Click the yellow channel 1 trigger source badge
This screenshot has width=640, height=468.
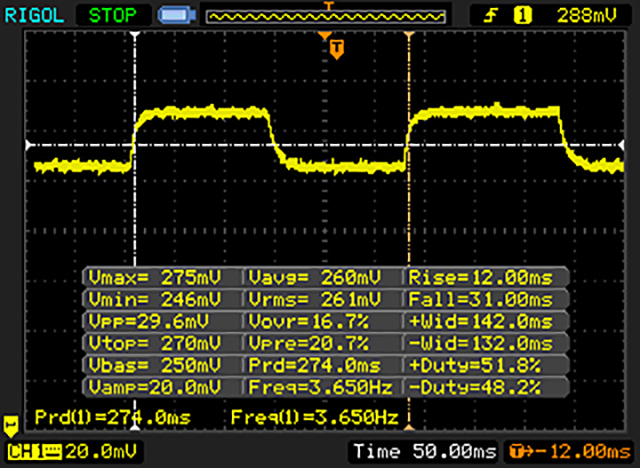(520, 15)
